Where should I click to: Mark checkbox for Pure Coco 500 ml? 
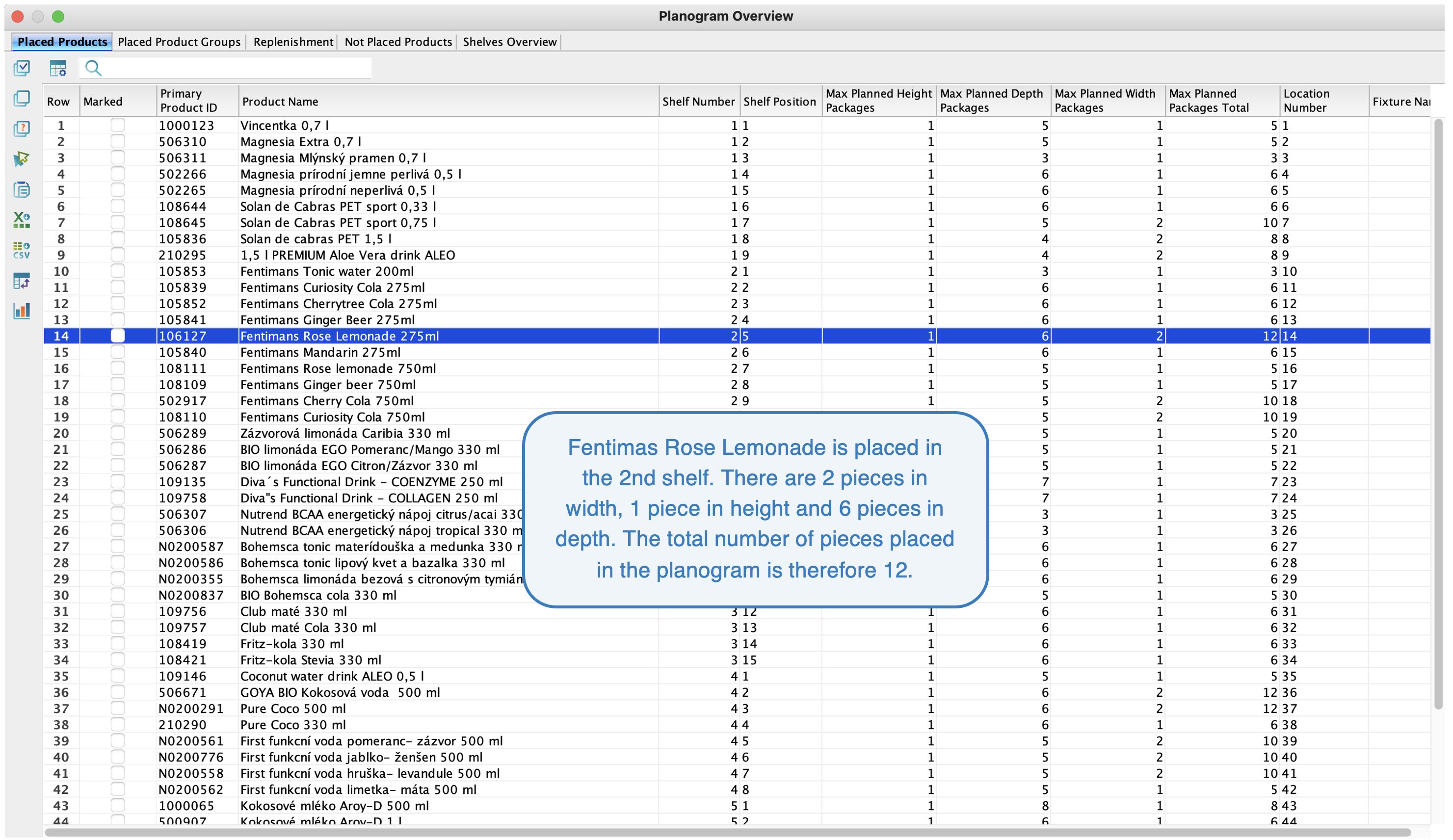(x=118, y=708)
